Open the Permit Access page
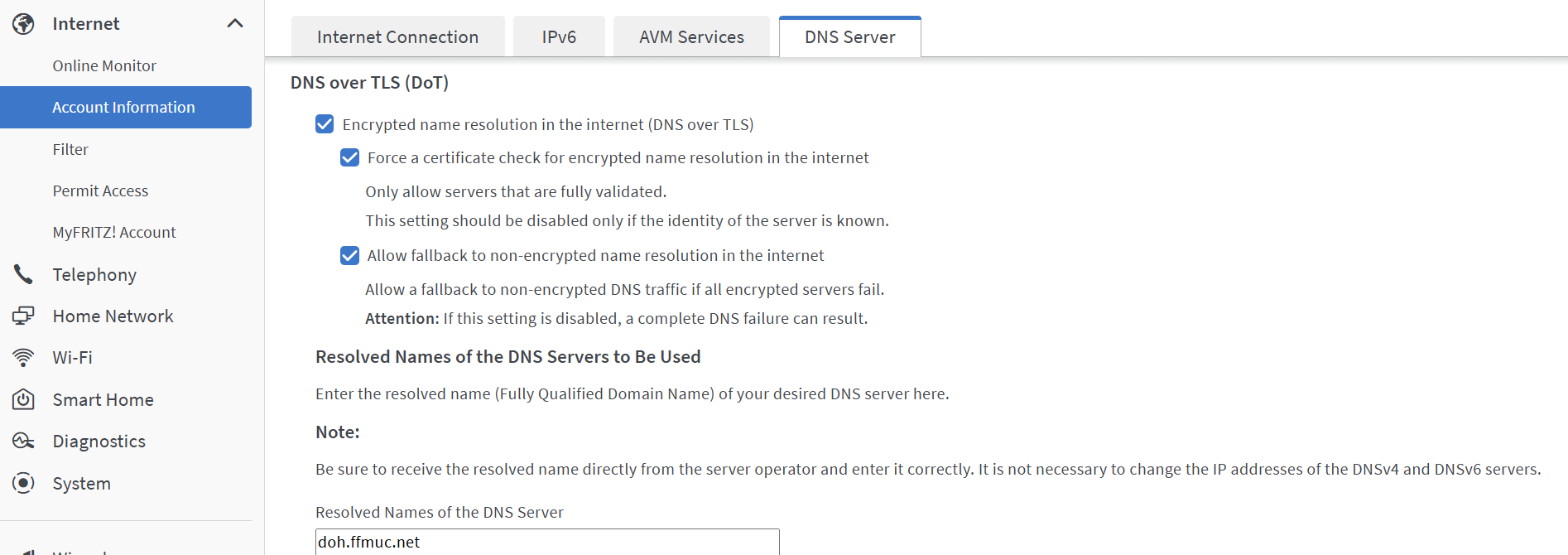 100,191
